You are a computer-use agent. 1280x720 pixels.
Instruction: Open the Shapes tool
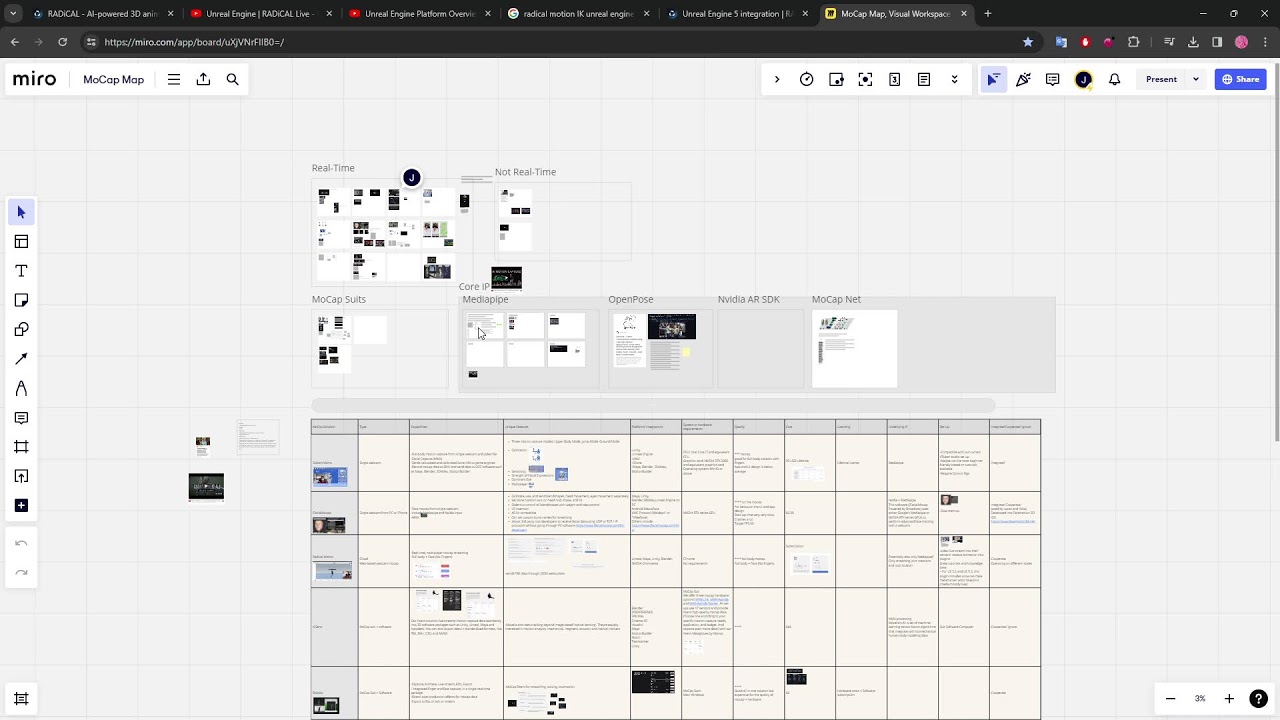click(21, 329)
